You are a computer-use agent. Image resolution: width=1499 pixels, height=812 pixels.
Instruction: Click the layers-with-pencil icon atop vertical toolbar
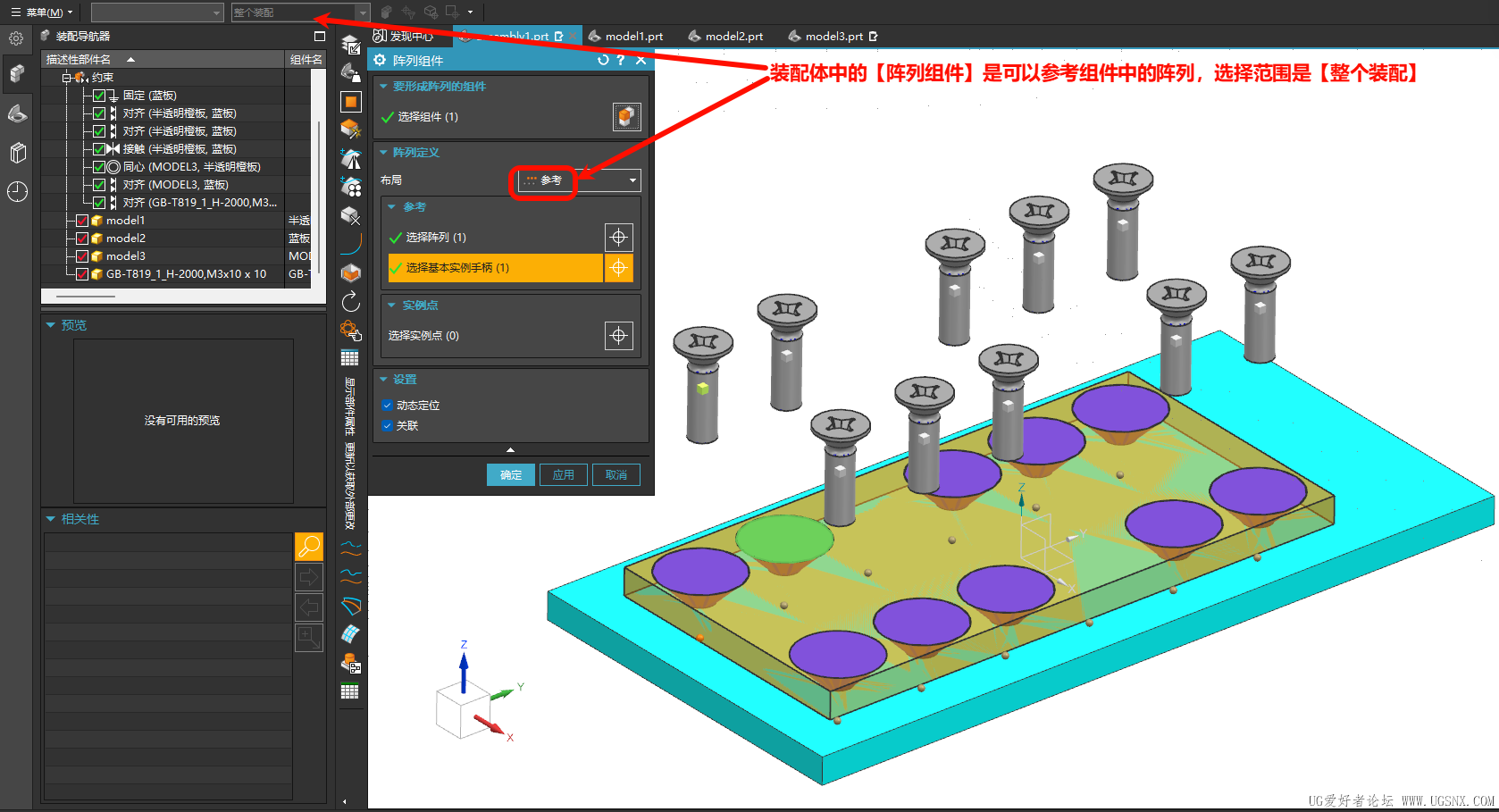tap(351, 45)
